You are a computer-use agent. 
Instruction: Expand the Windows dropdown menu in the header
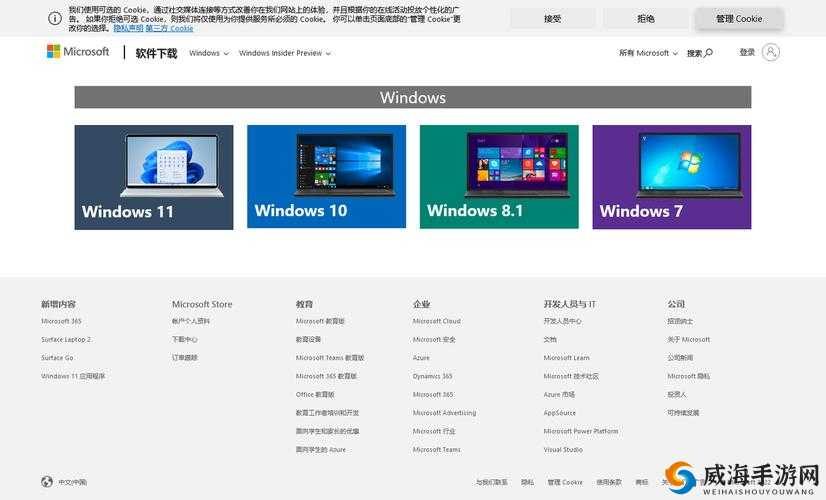(209, 53)
